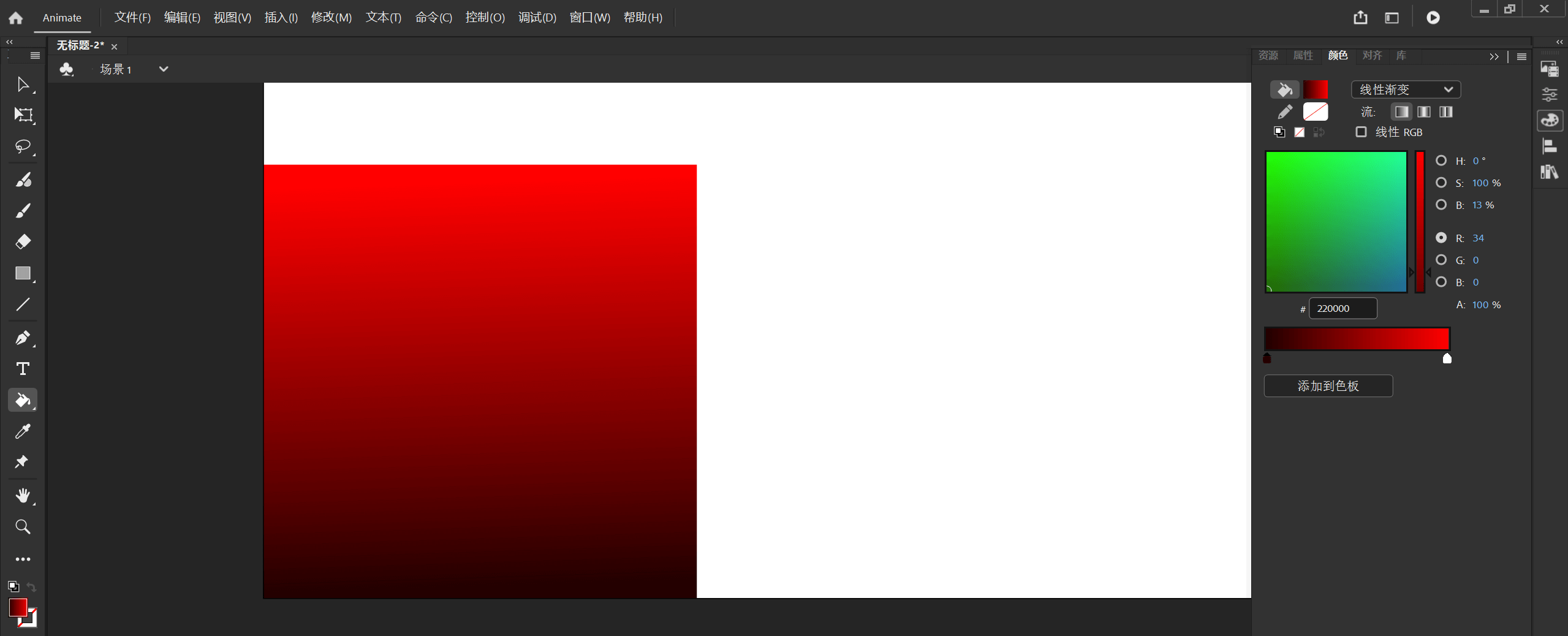The width and height of the screenshot is (1568, 636).
Task: Open the 编辑(E) menu
Action: (182, 18)
